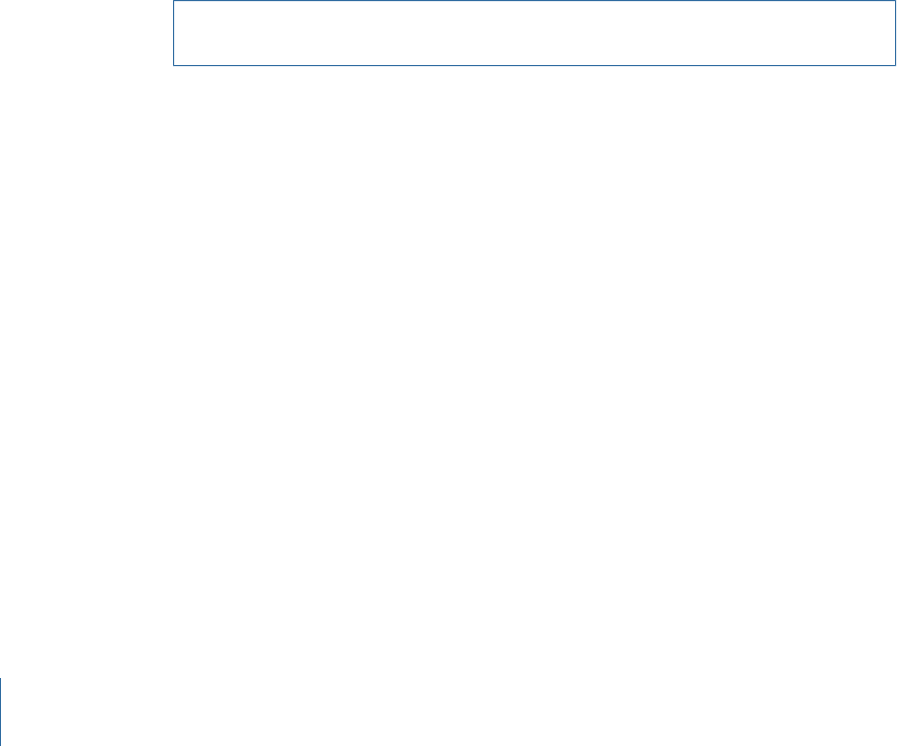Click the blank white area below the box
Screen dimensions: 897x746
click(x=534, y=372)
